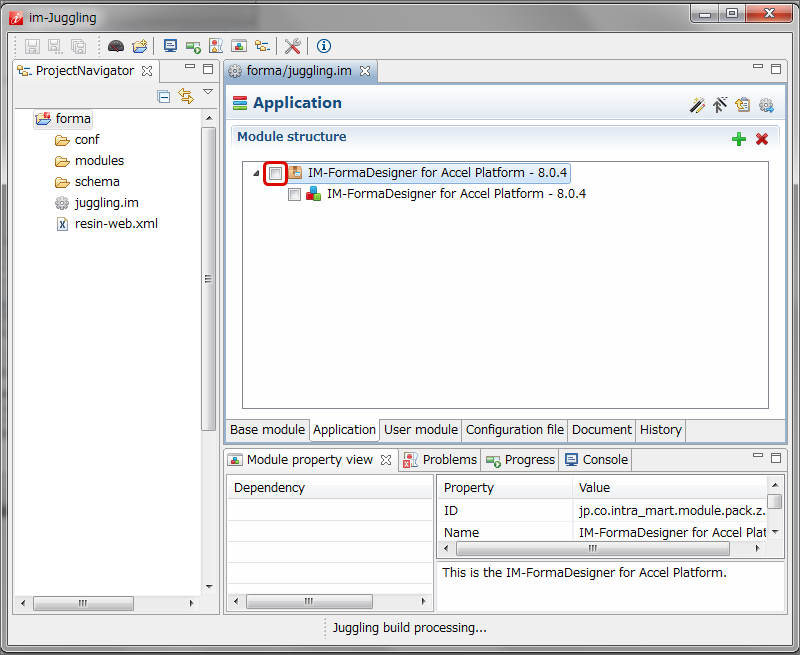Open the Progress tab
This screenshot has width=800, height=655.
[x=520, y=460]
